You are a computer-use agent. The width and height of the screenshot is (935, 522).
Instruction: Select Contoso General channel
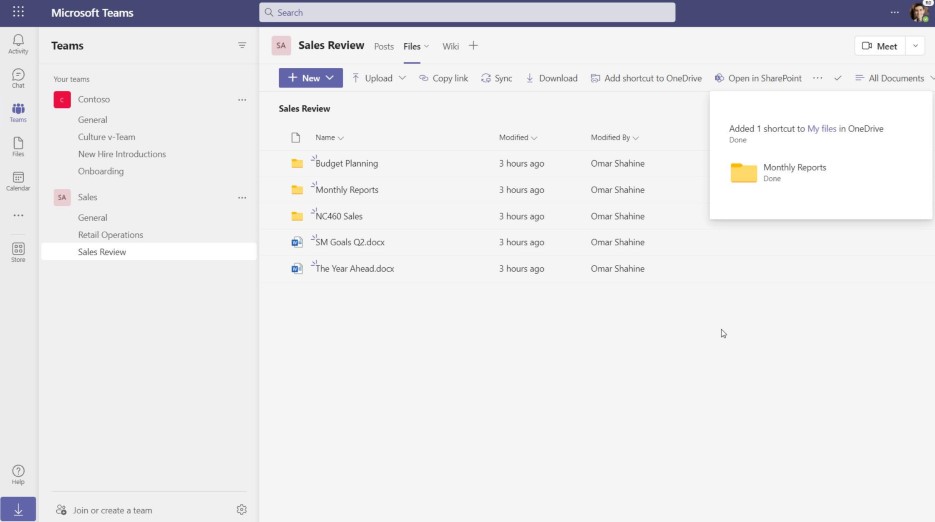point(92,120)
